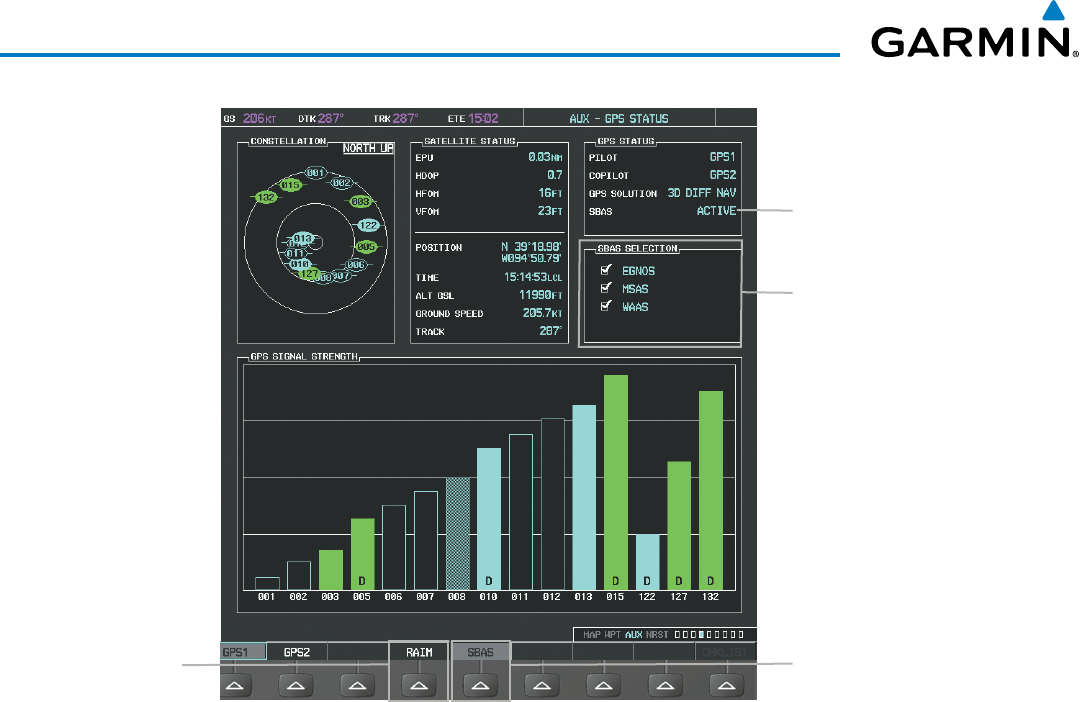
Task: Select satellite 011 in the constellation view
Action: point(295,254)
